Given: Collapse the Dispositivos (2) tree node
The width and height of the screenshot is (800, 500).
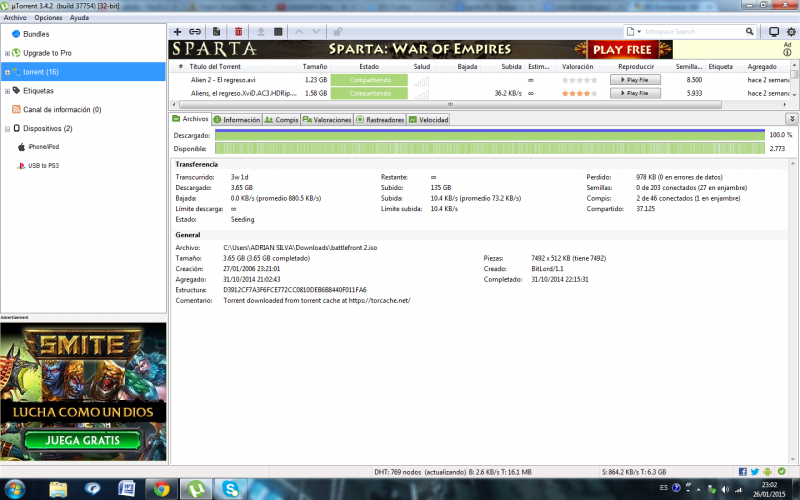Looking at the screenshot, I should tap(7, 129).
